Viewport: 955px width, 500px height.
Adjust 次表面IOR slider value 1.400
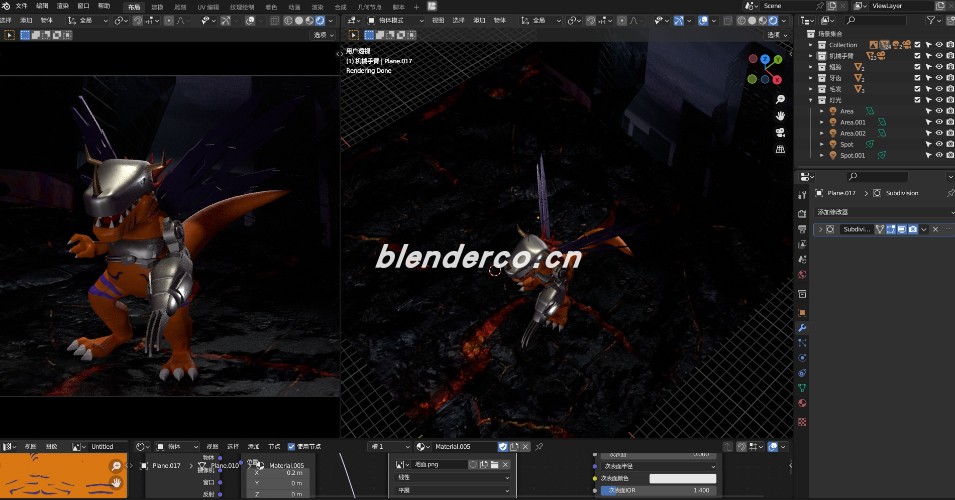(x=658, y=490)
